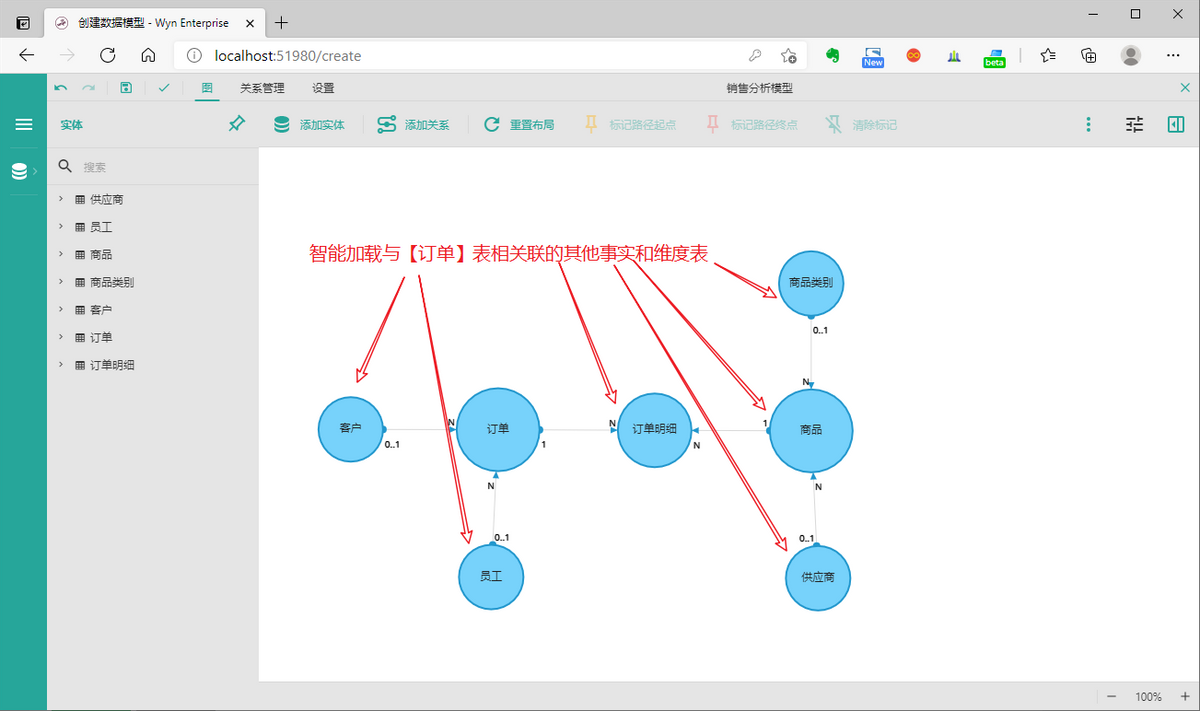The height and width of the screenshot is (711, 1200).
Task: Click the table icon beside 客户 in the entity list
Action: pos(80,310)
